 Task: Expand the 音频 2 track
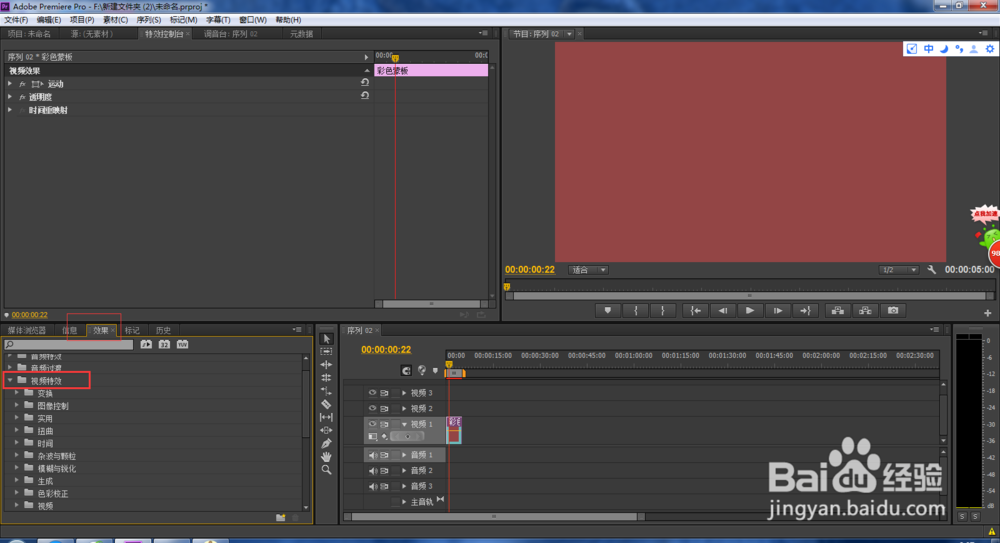[x=404, y=471]
